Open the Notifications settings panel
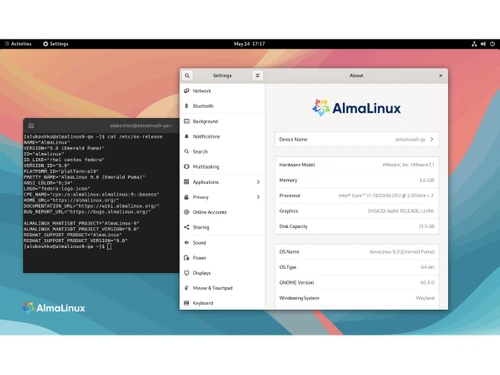This screenshot has height=375, width=500. (x=222, y=136)
